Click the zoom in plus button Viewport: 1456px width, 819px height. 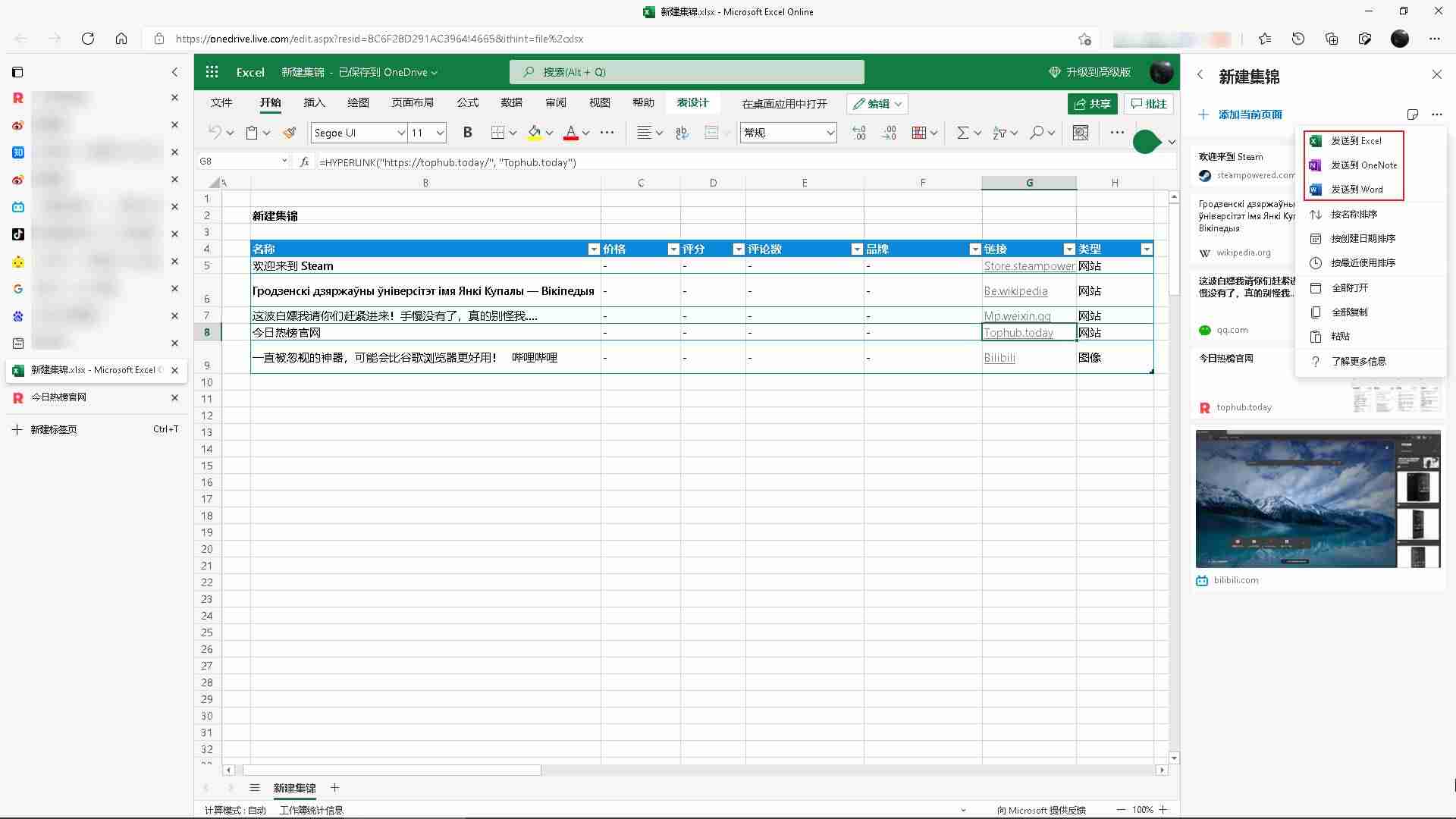(x=1163, y=810)
